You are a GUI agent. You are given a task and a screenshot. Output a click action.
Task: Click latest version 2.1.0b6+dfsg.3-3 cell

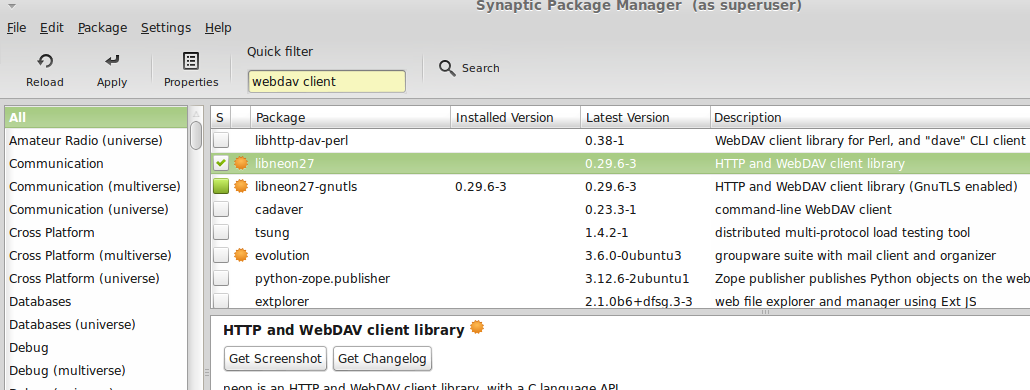coord(638,301)
